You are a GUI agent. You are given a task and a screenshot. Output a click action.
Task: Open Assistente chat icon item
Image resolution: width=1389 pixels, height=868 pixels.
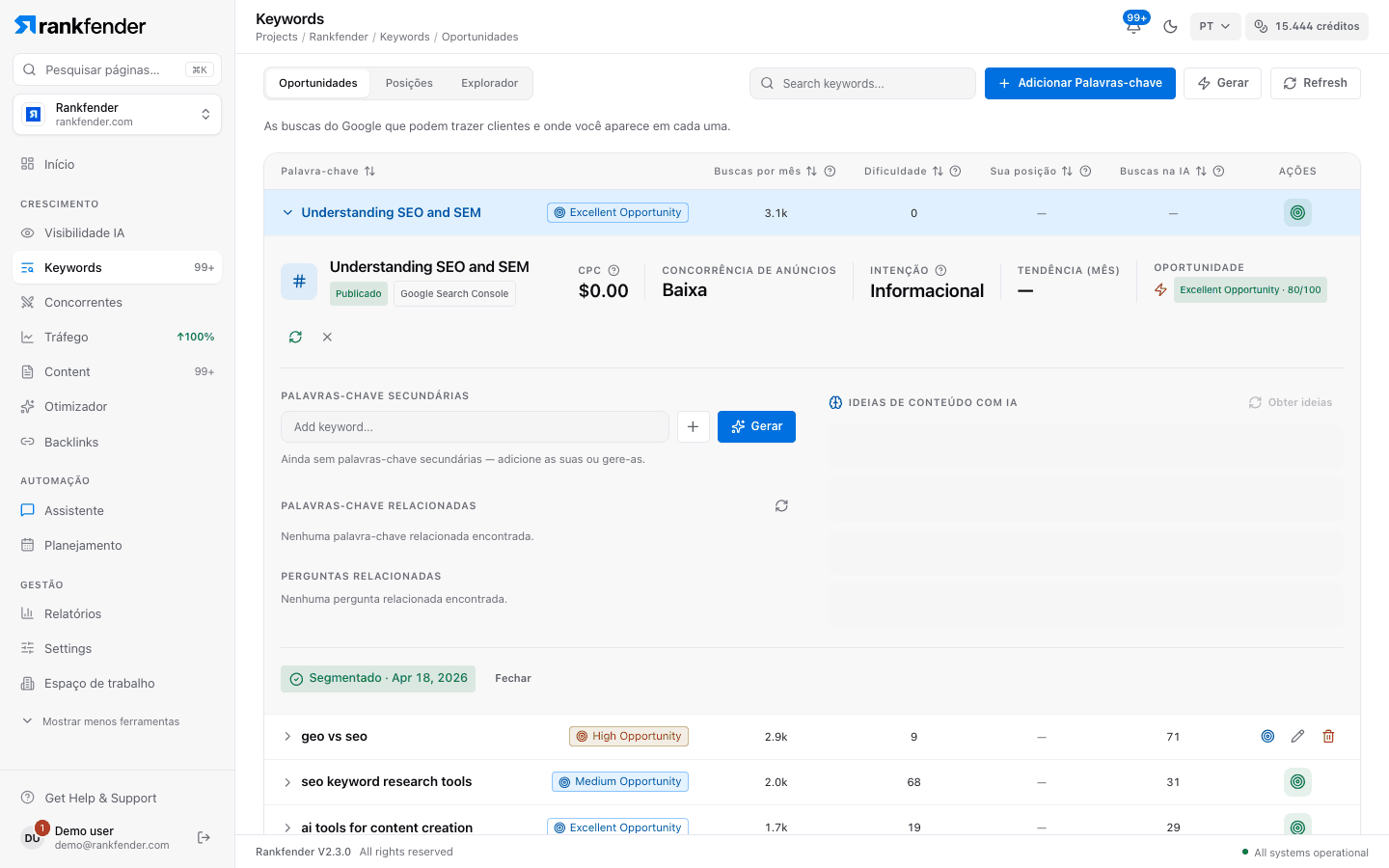coord(118,510)
